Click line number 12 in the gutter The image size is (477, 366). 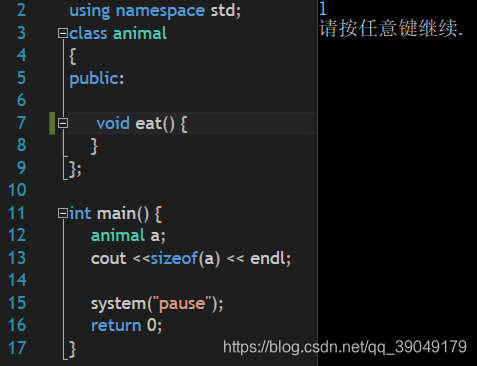(17, 235)
